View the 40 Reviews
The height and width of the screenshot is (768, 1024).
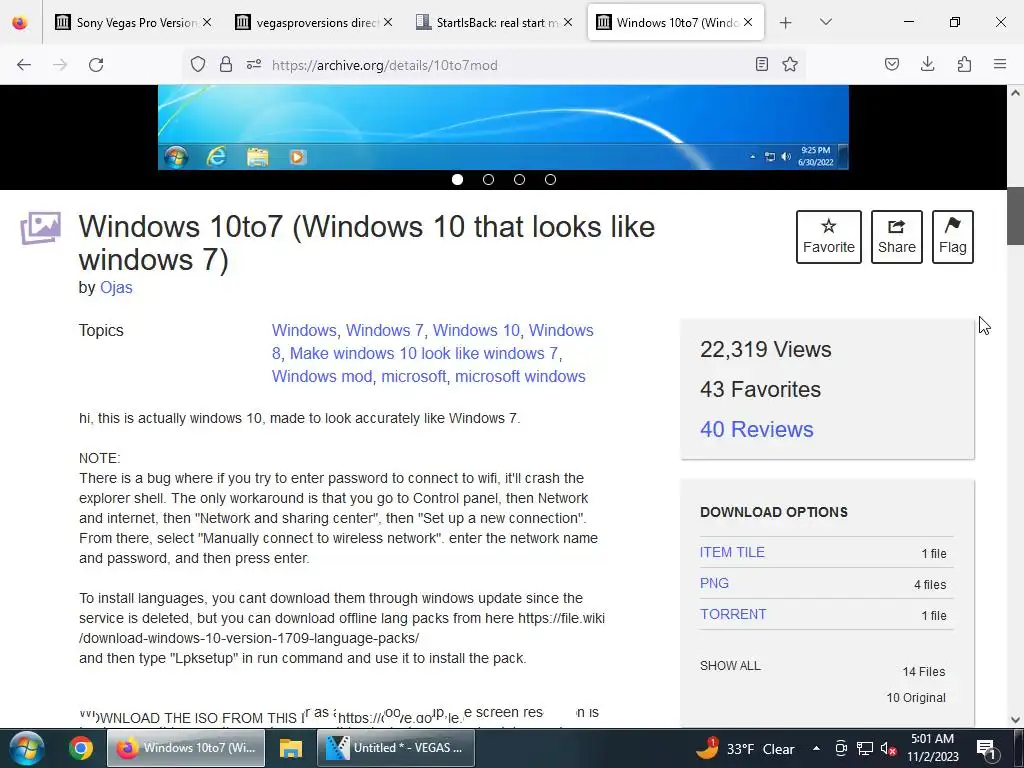[x=757, y=429]
